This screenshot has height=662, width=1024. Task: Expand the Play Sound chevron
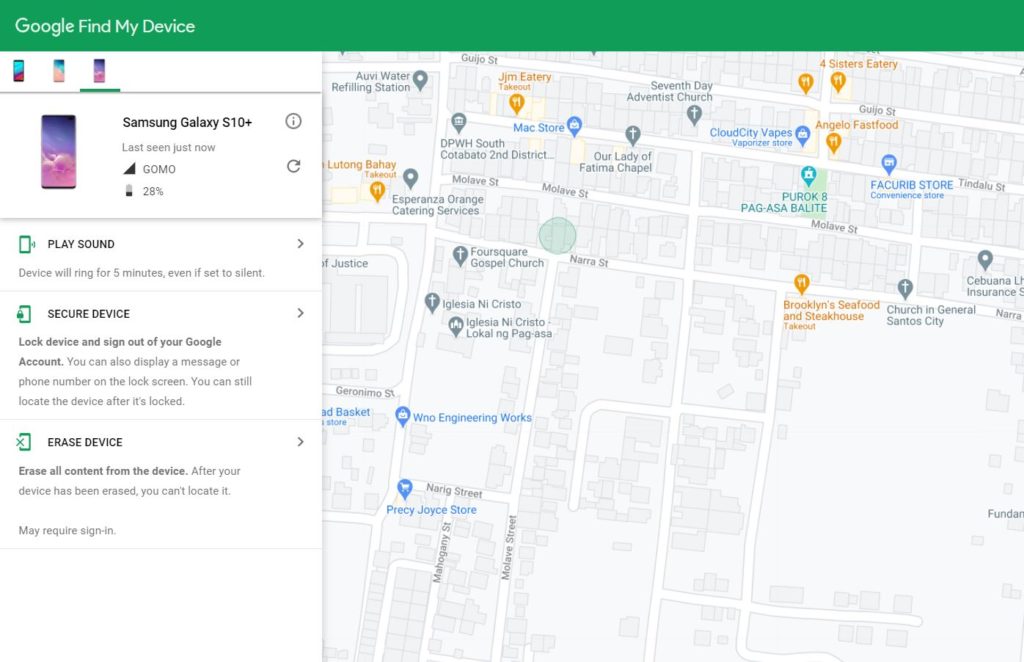coord(300,244)
